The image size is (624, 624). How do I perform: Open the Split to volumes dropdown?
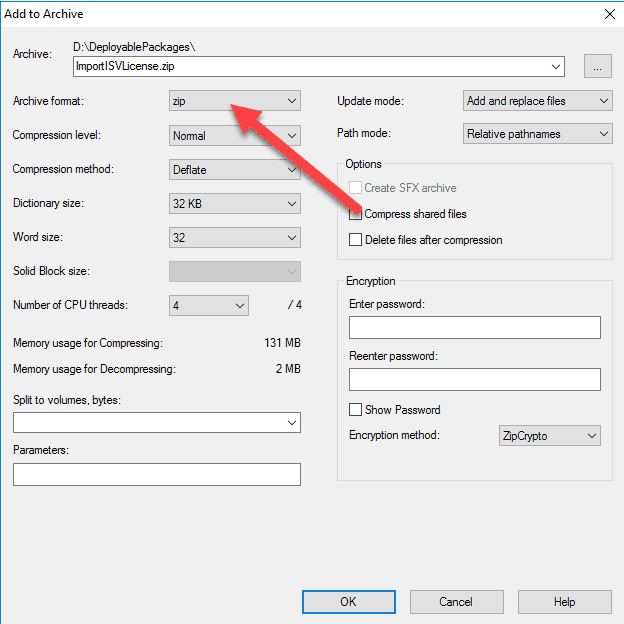(157, 423)
